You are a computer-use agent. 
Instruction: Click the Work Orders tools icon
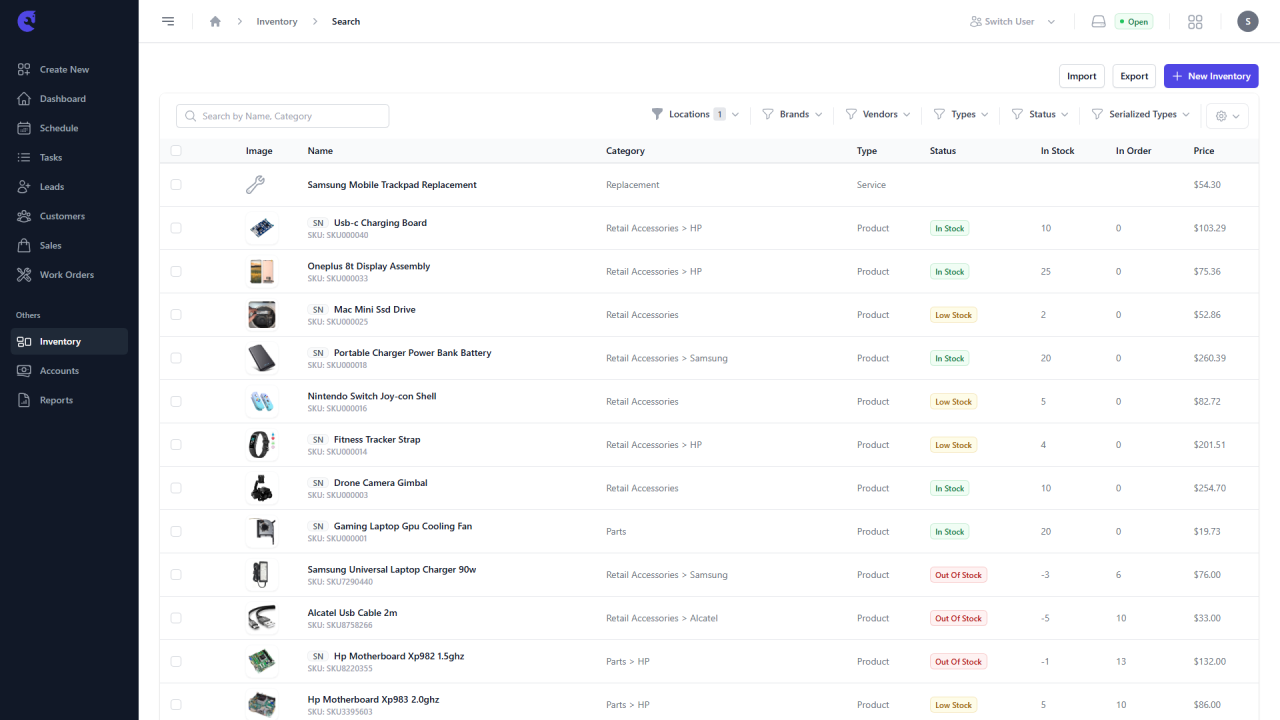(24, 274)
